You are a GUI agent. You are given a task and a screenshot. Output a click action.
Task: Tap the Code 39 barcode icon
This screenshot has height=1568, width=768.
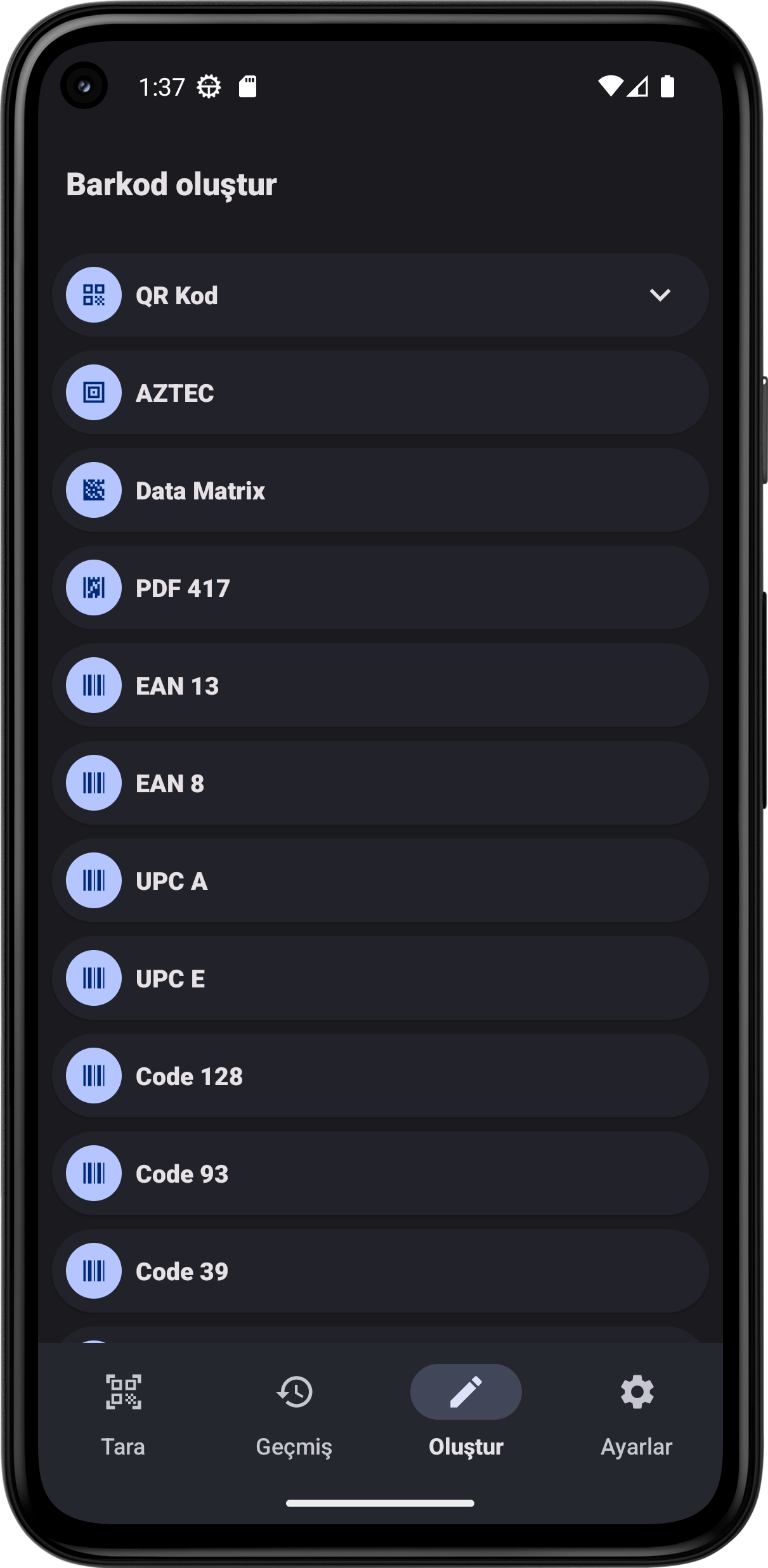pos(94,1271)
